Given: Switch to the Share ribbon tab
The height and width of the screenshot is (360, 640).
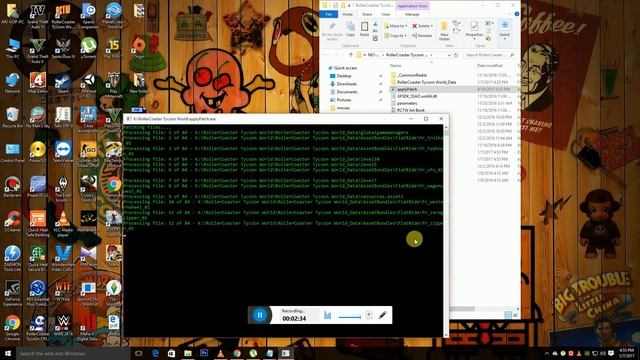Looking at the screenshot, I should point(367,14).
